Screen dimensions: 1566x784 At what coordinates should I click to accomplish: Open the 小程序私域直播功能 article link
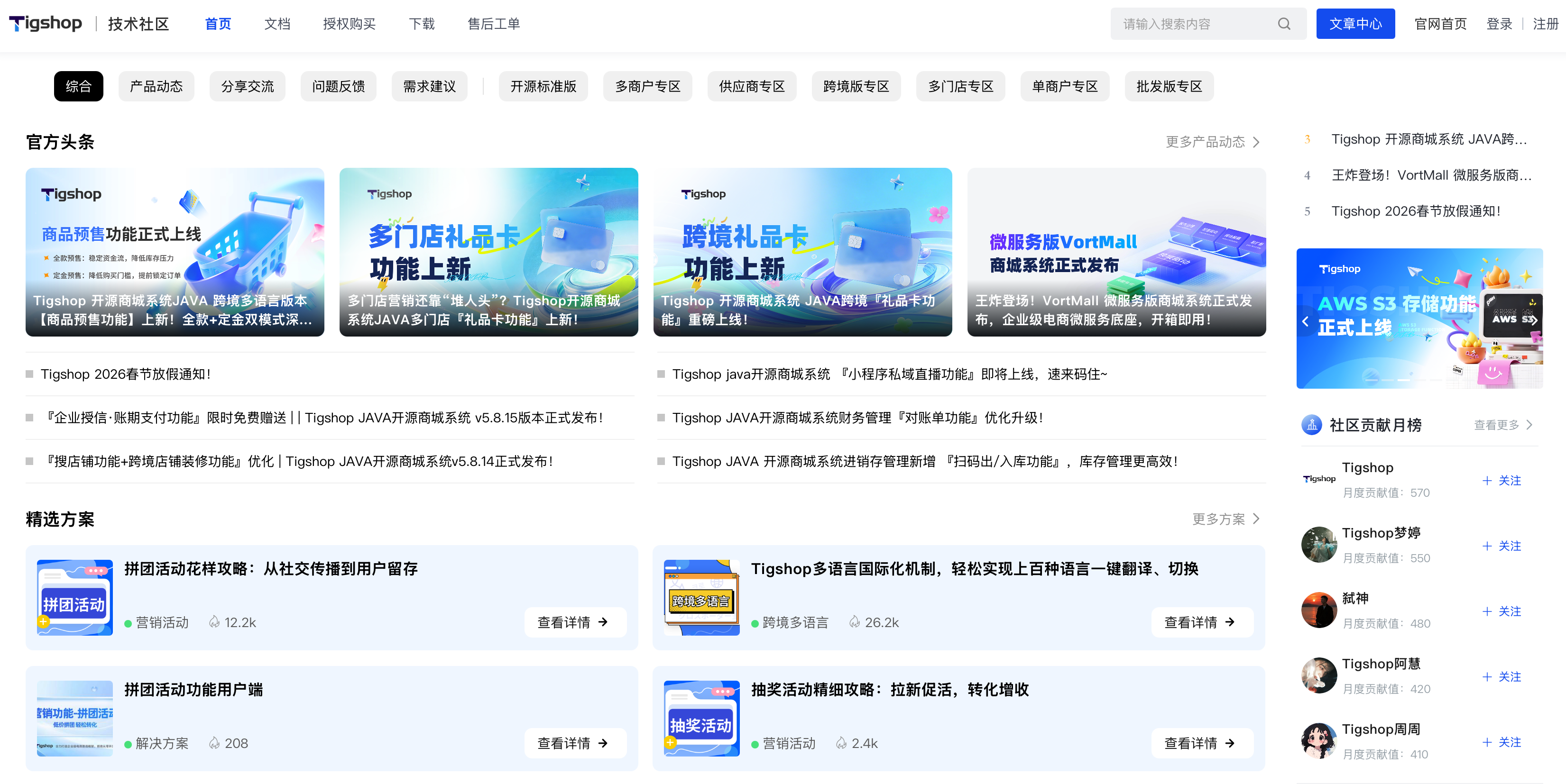tap(890, 374)
